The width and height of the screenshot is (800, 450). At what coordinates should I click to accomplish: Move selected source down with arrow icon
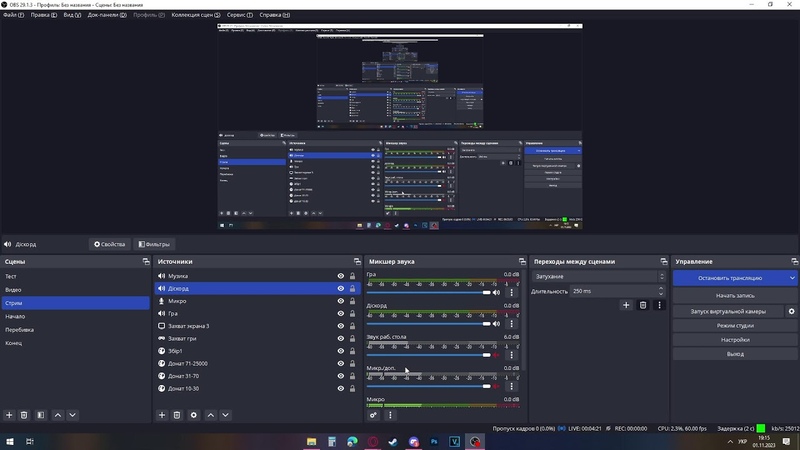(x=225, y=415)
